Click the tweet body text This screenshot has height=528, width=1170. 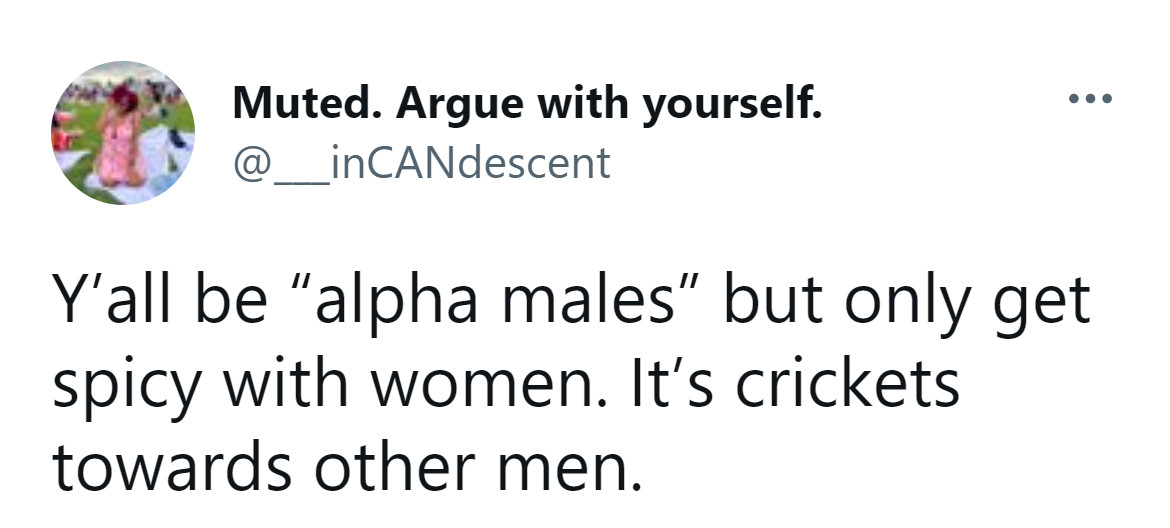coord(570,383)
